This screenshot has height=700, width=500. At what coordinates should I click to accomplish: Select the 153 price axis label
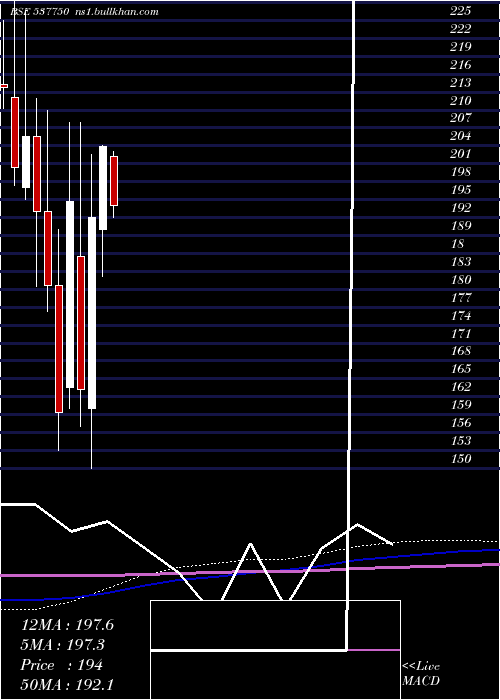click(460, 440)
